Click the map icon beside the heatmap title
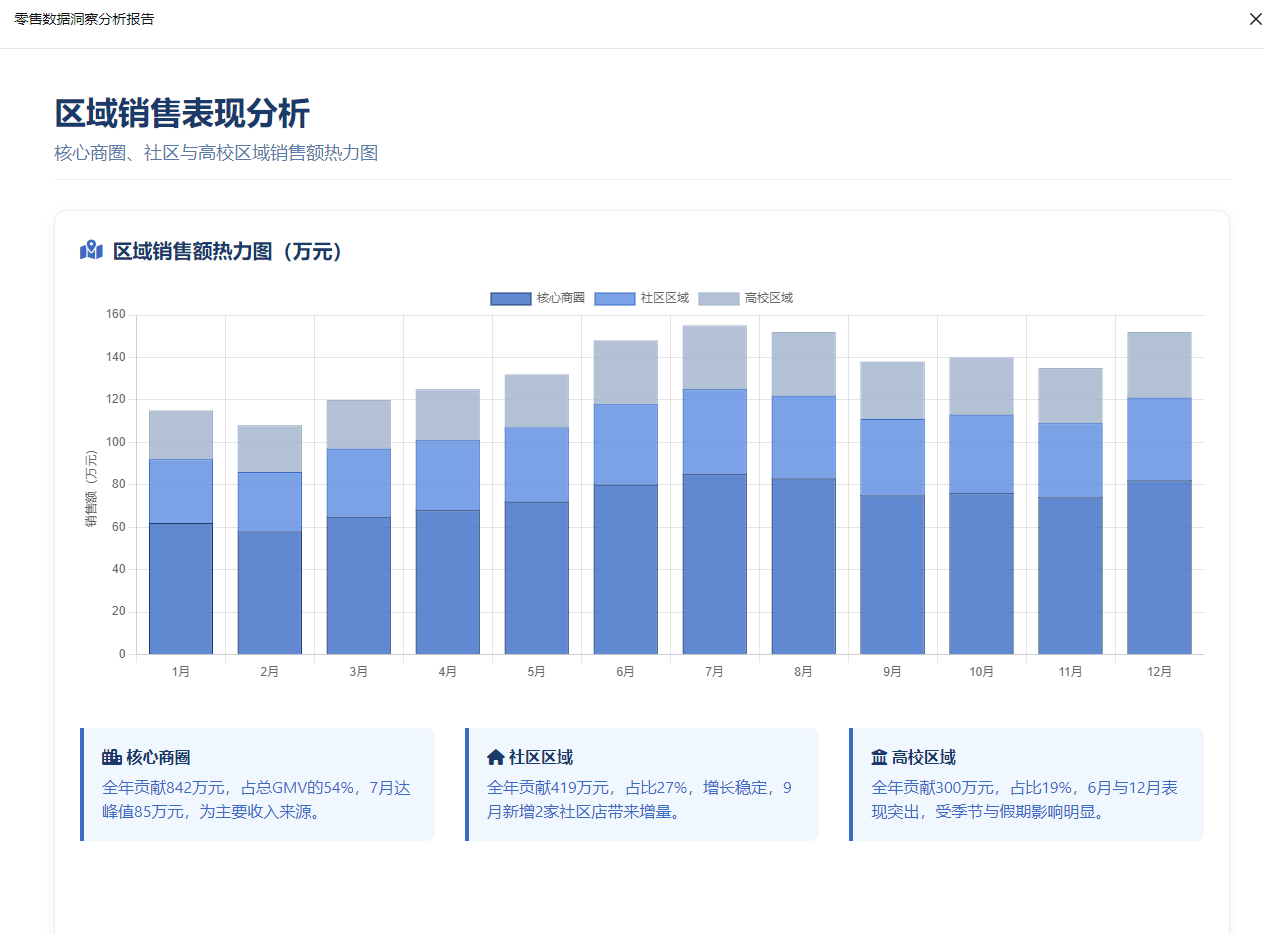The height and width of the screenshot is (934, 1264). (x=91, y=251)
